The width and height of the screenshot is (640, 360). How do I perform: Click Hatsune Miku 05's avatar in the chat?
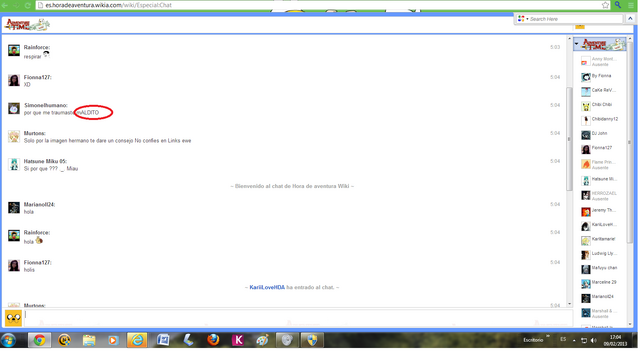click(14, 164)
